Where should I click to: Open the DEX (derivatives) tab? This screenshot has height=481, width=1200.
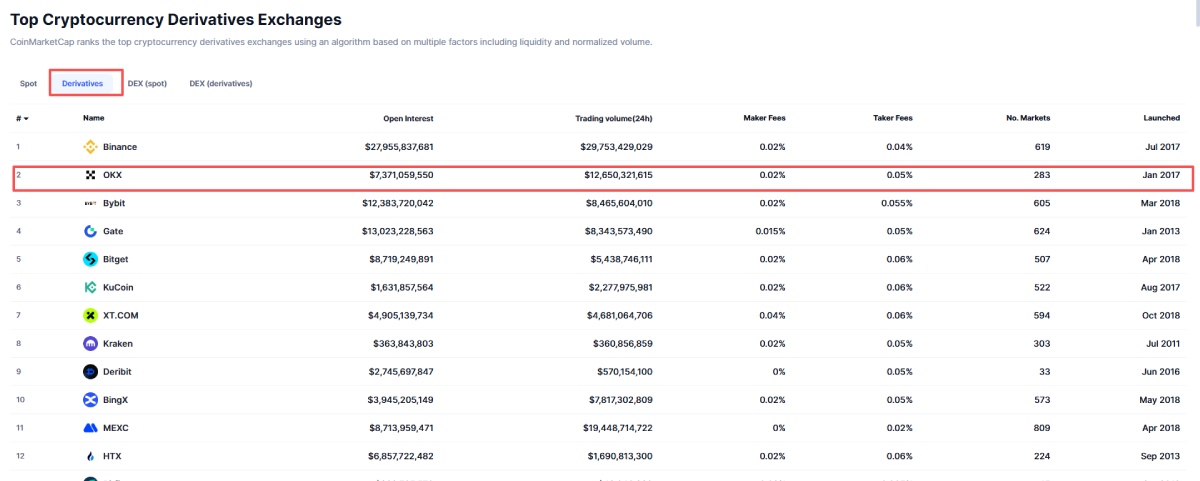pos(220,83)
